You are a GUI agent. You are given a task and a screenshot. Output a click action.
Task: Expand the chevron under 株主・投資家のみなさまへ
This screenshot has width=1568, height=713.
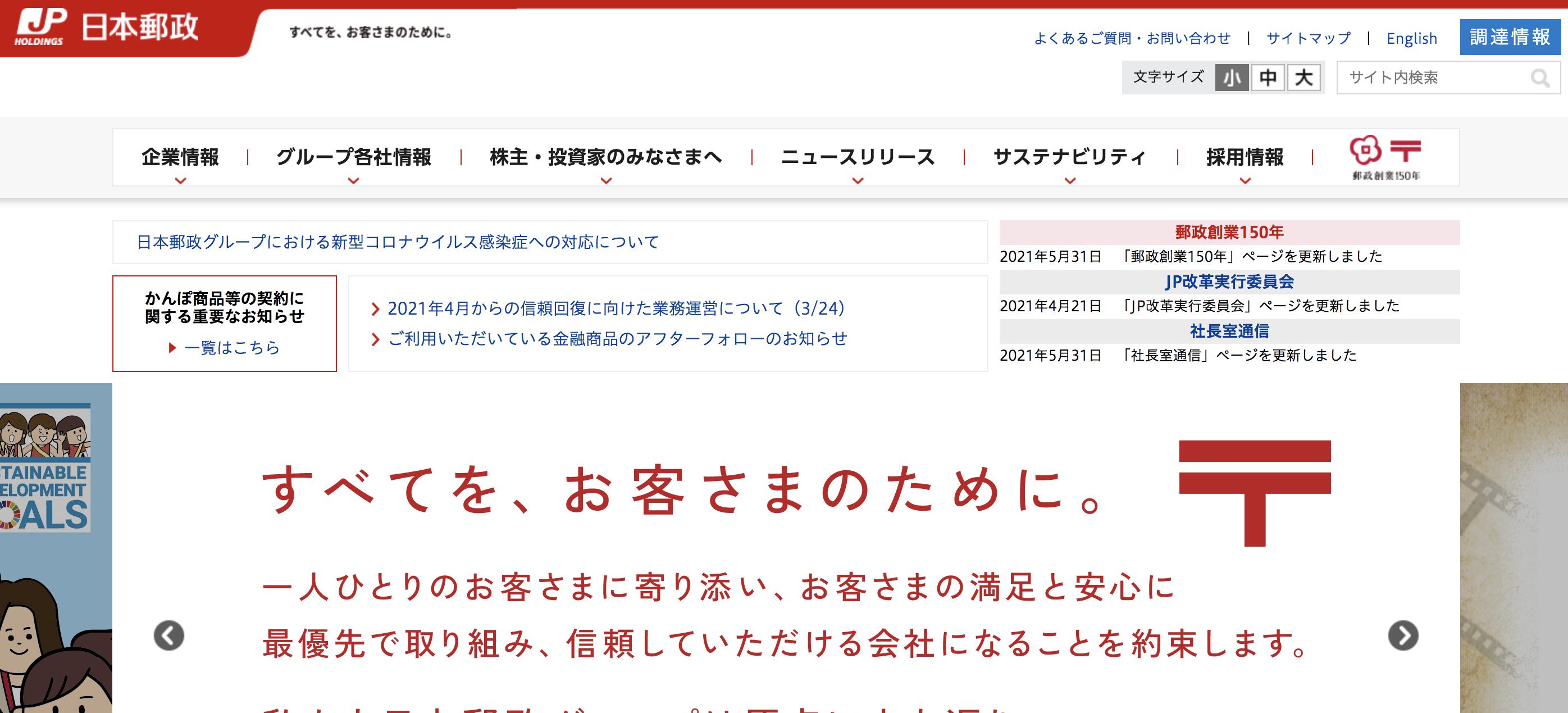coord(607,181)
